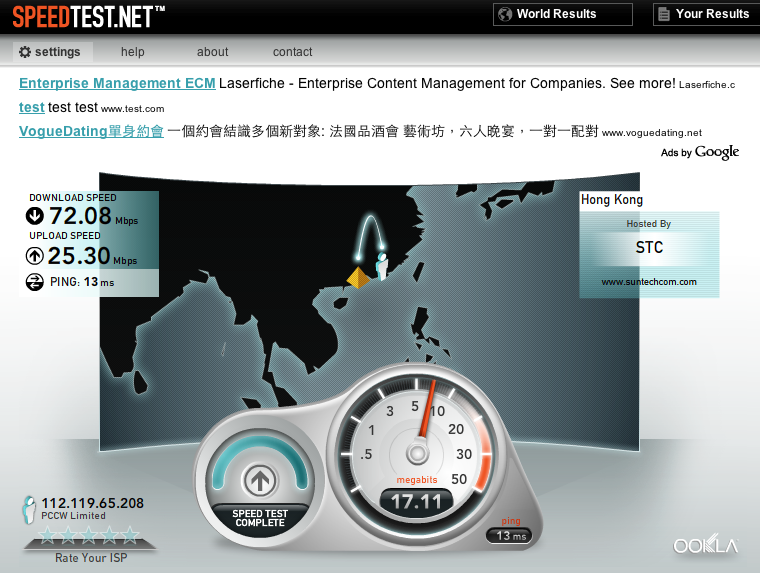This screenshot has width=760, height=573.
Task: Click the download speed arrow icon
Action: pos(34,216)
